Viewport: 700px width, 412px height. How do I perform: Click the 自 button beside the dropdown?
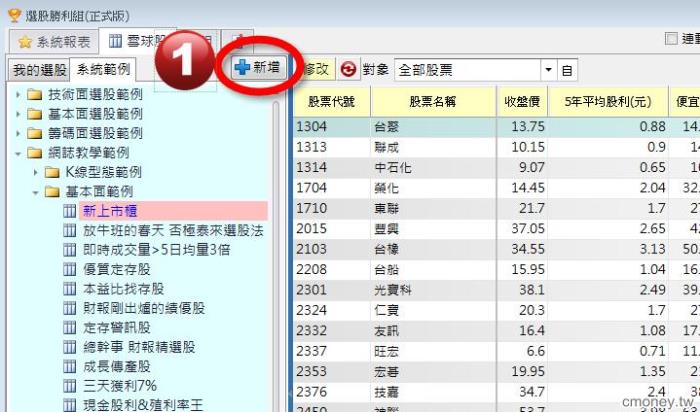tap(567, 70)
